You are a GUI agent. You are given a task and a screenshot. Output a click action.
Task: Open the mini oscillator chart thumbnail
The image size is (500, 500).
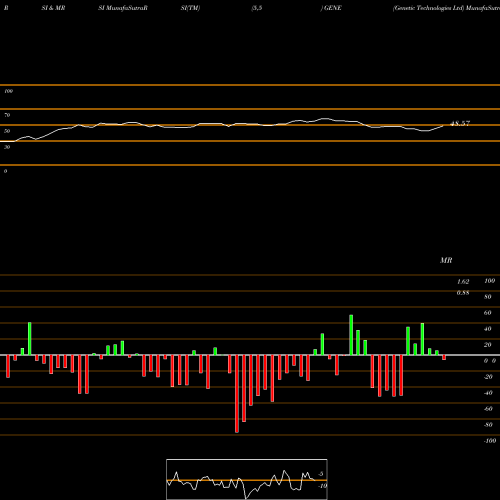pyautogui.click(x=247, y=479)
